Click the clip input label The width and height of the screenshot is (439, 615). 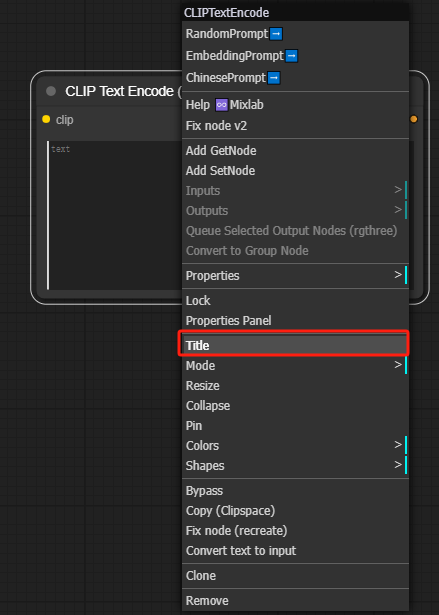tap(64, 120)
